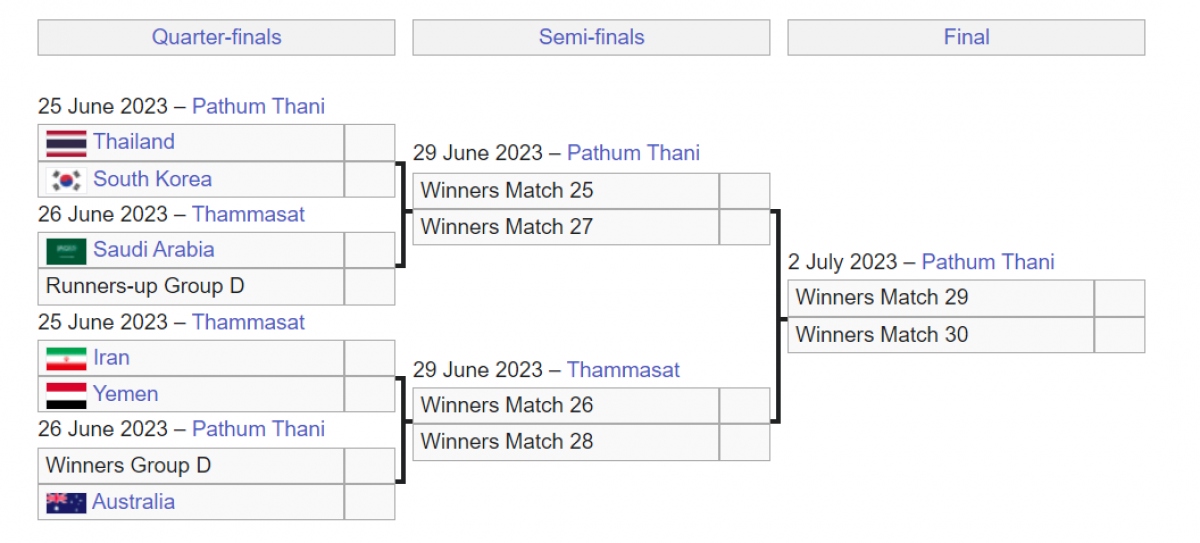Open Thammasat venue link for 29 June semi-final
The width and height of the screenshot is (1200, 543).
(x=623, y=370)
